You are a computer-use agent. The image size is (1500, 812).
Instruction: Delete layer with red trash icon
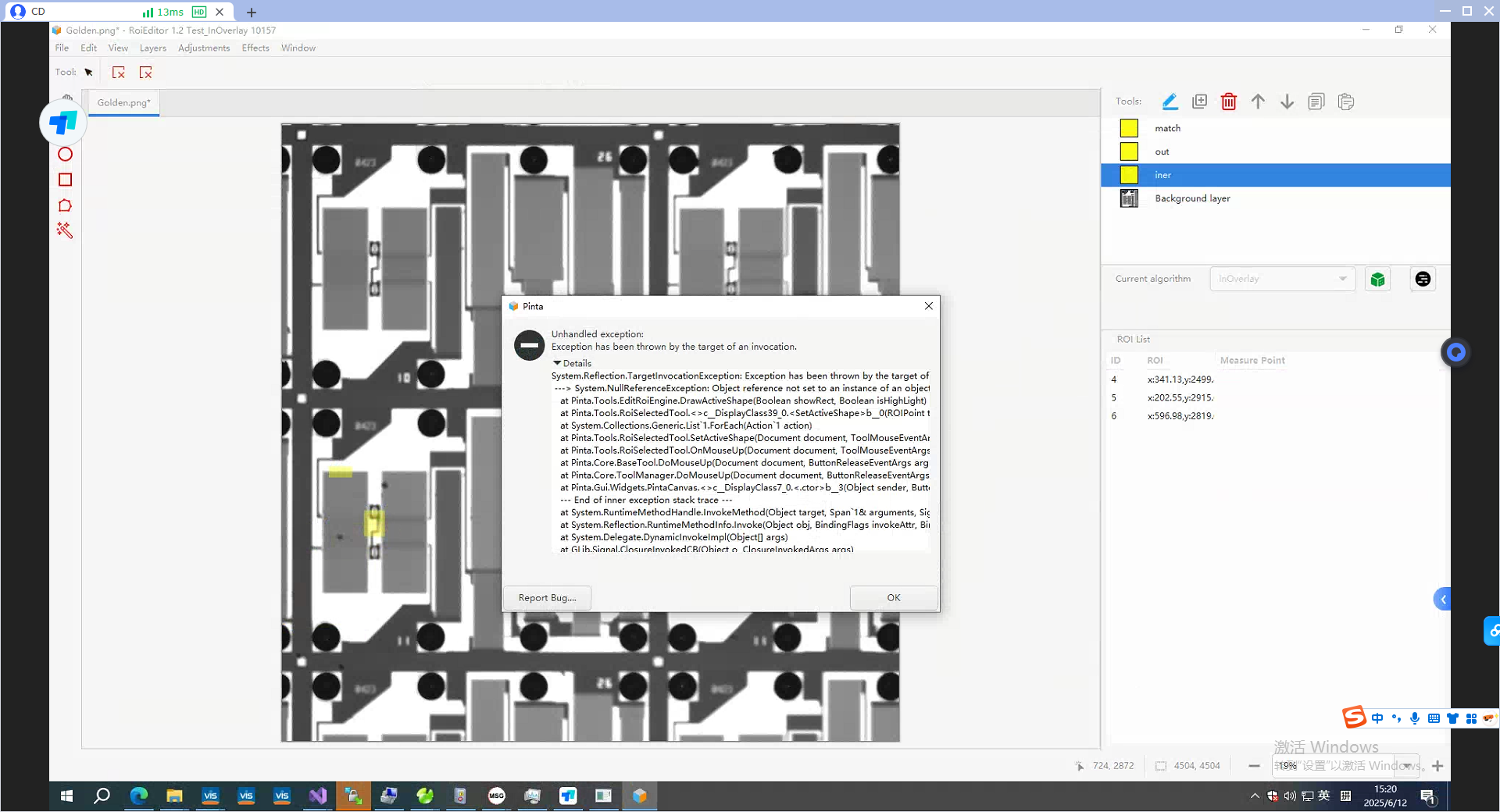pyautogui.click(x=1229, y=101)
